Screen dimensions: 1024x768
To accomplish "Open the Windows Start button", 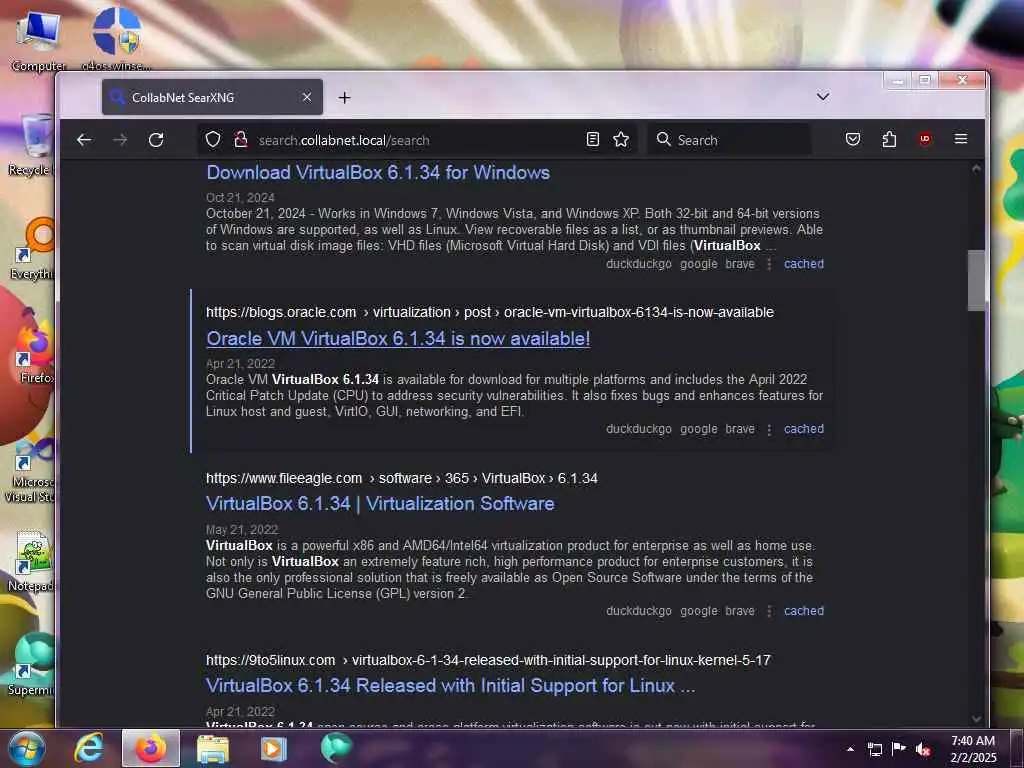I will click(x=27, y=748).
